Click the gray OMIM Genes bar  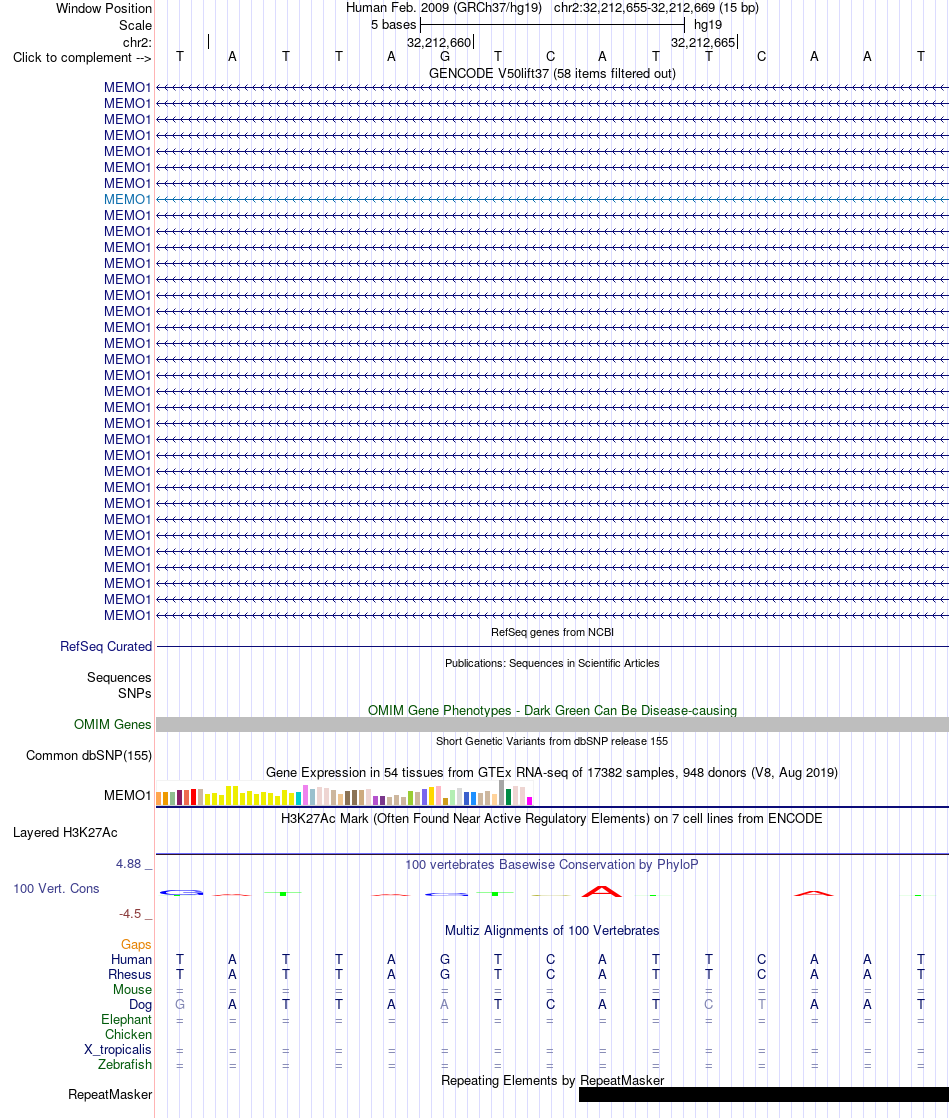(x=552, y=724)
